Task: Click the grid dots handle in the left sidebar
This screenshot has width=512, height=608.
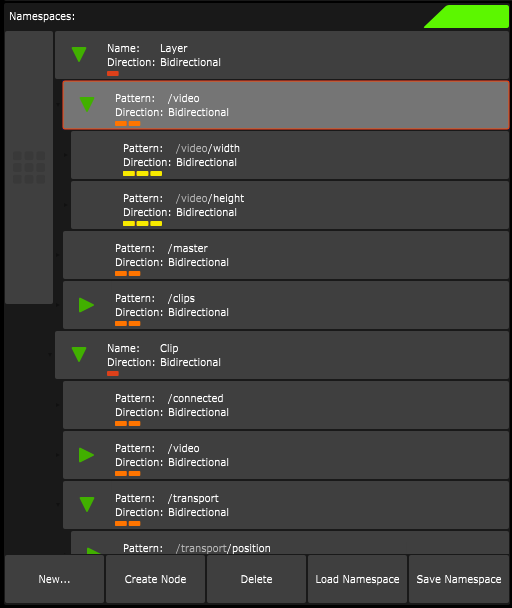Action: (29, 168)
